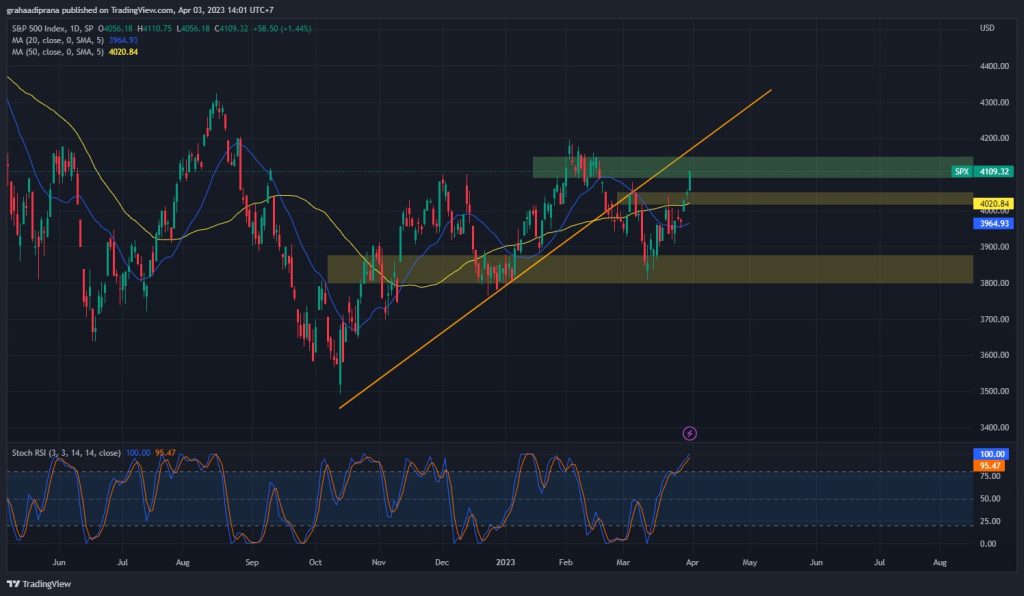The image size is (1024, 596).
Task: Click the Apr time axis label
Action: pyautogui.click(x=692, y=562)
